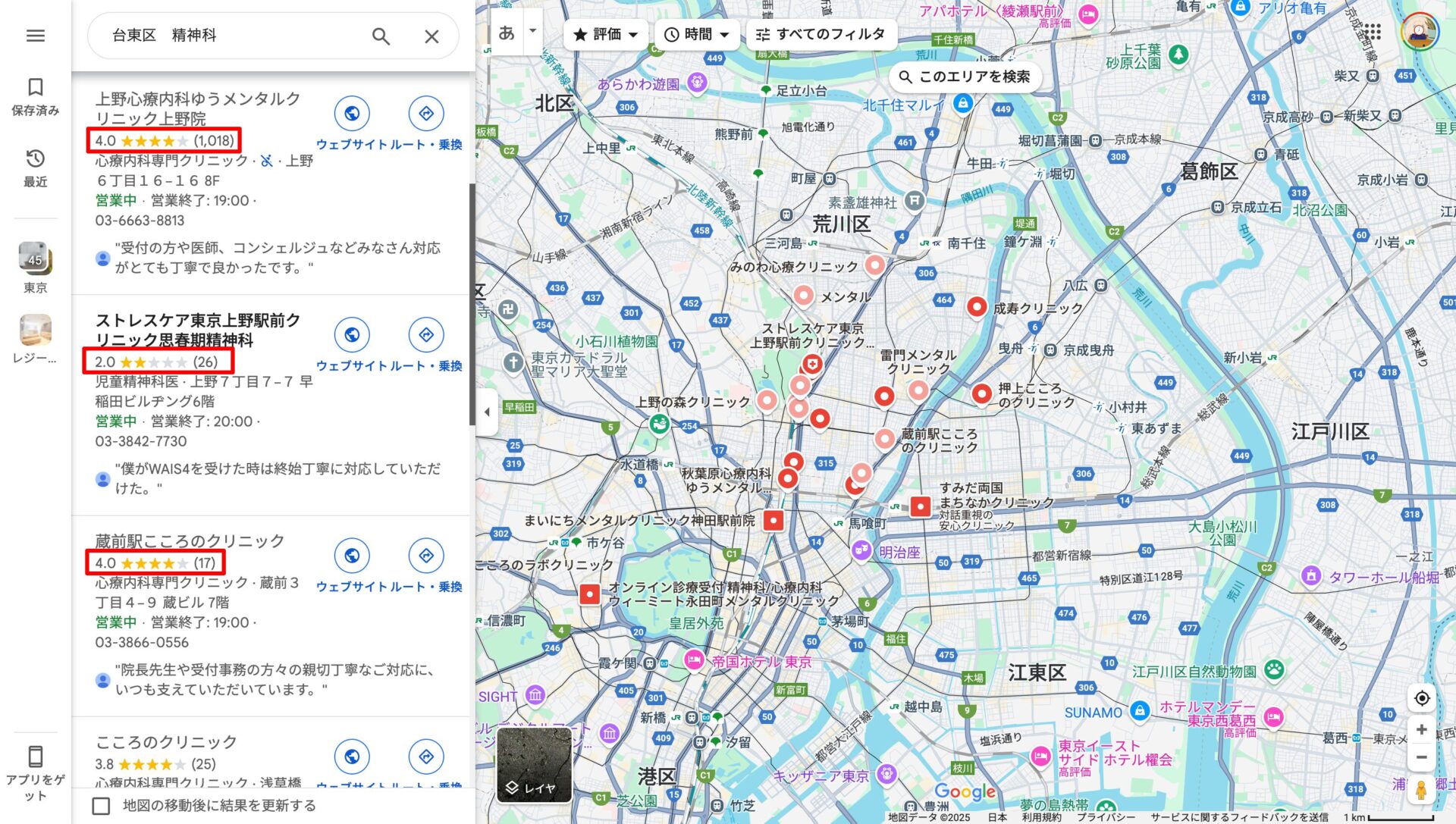Click the あらかわ遊園 park marker
The image size is (1456, 824).
(697, 82)
